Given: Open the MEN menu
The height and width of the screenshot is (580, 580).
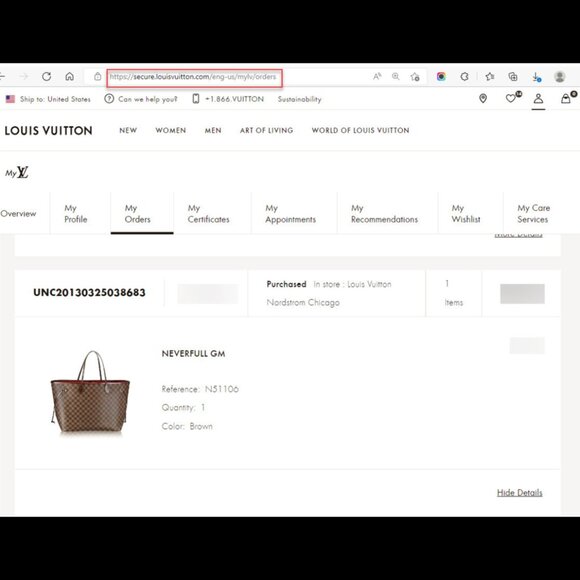Looking at the screenshot, I should pyautogui.click(x=213, y=130).
